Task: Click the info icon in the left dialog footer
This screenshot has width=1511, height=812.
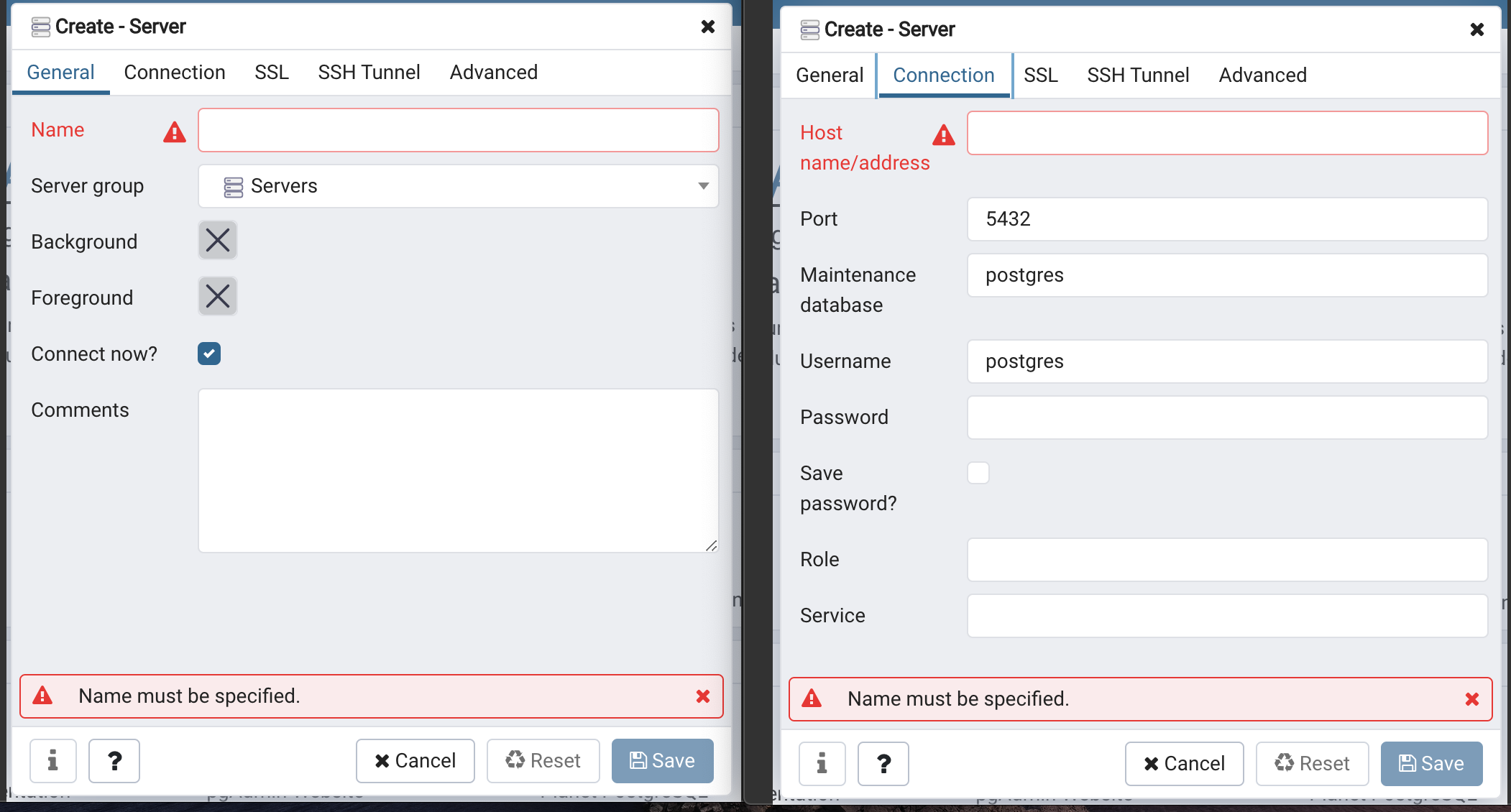Action: coord(52,761)
